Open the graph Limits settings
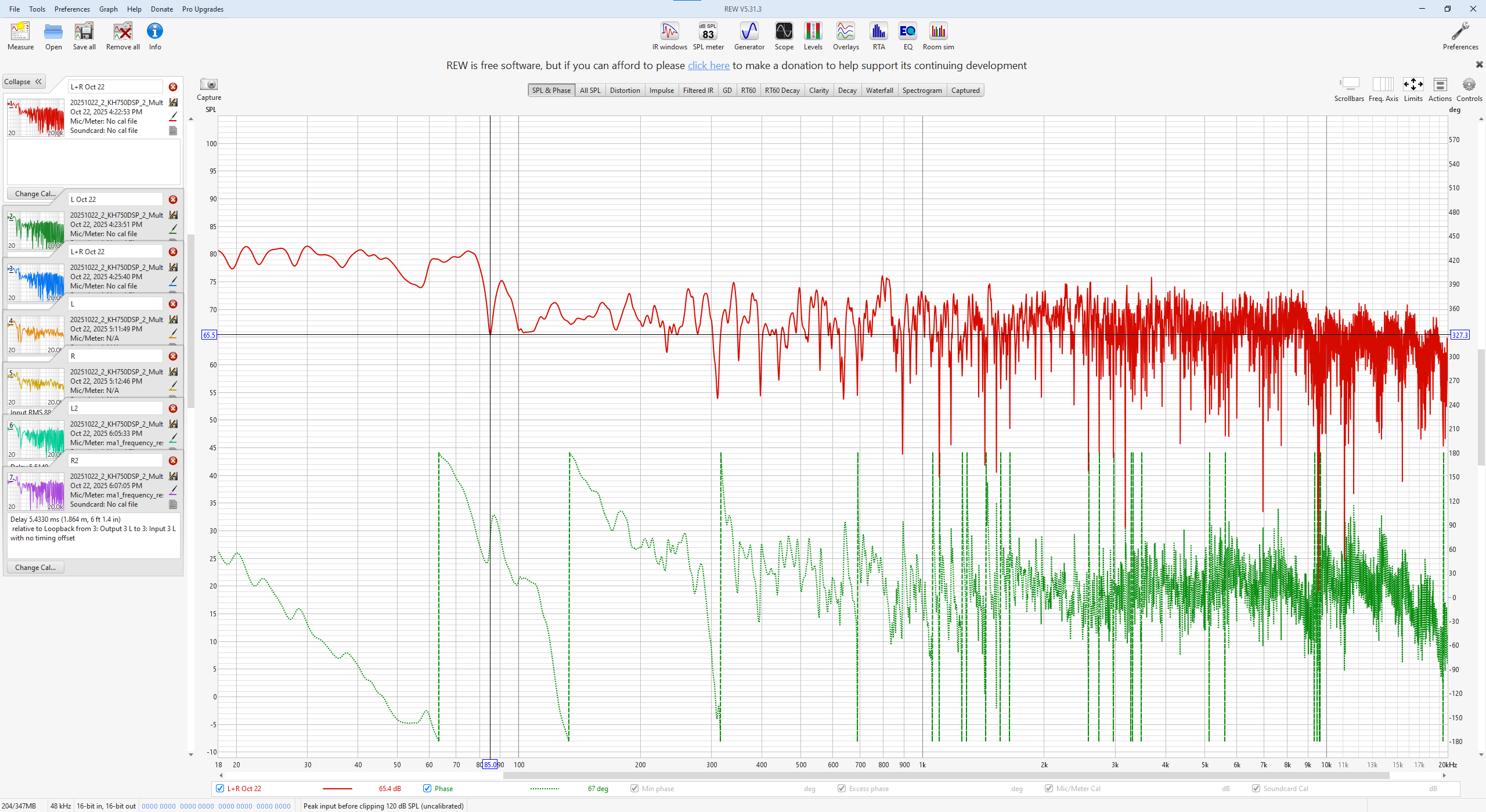The width and height of the screenshot is (1486, 812). coord(1413,85)
